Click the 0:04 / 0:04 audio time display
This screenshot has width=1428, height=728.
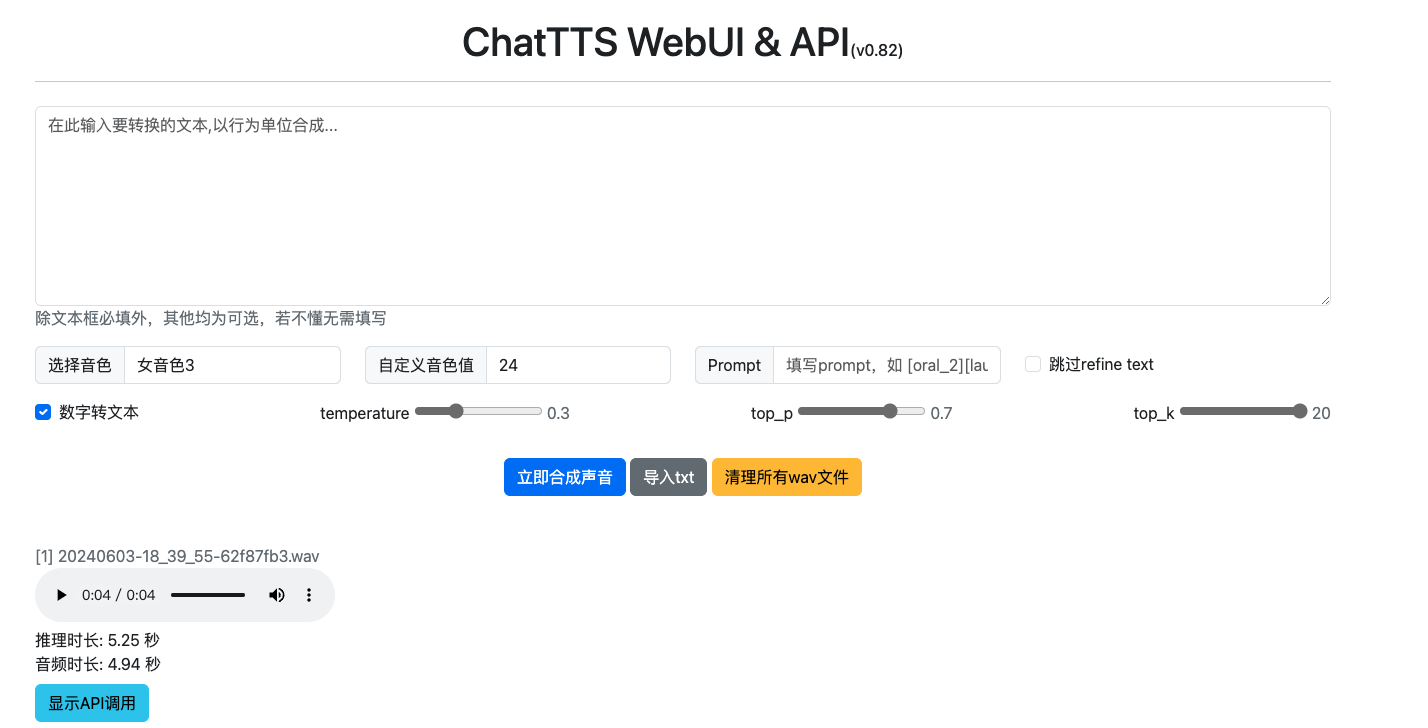tap(119, 595)
